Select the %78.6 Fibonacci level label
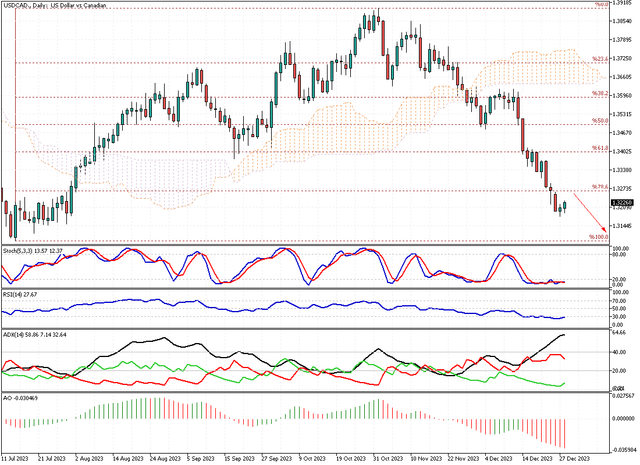Image resolution: width=640 pixels, height=465 pixels. click(x=600, y=187)
